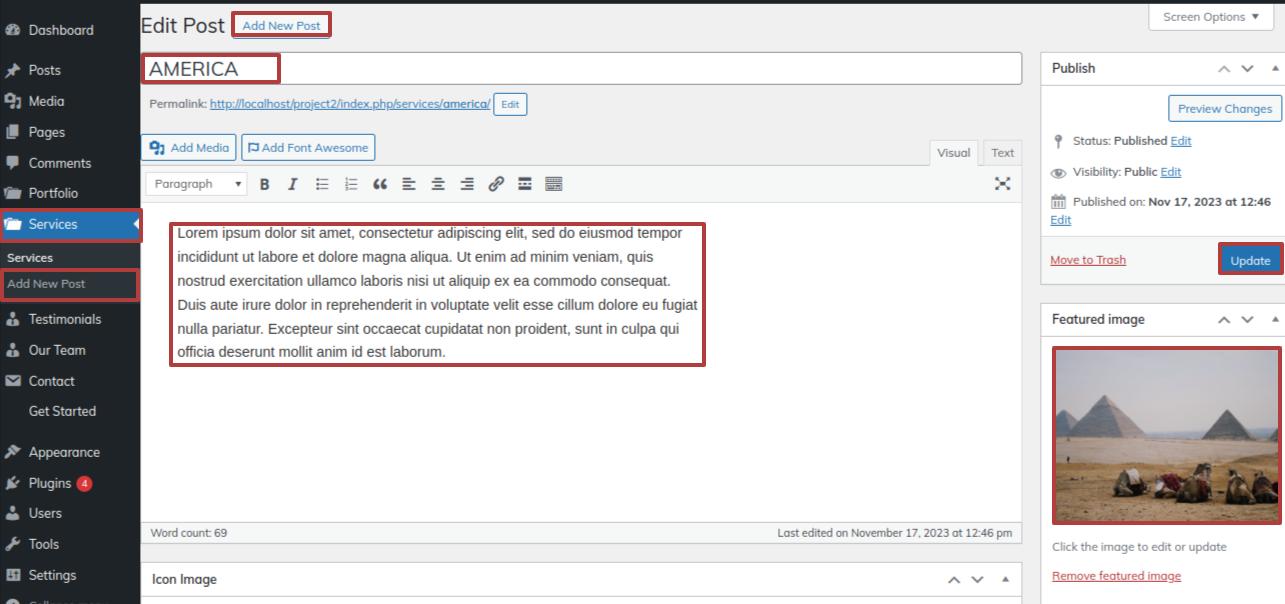Viewport: 1285px width, 604px height.
Task: Open Testimonials in the sidebar menu
Action: tap(65, 319)
